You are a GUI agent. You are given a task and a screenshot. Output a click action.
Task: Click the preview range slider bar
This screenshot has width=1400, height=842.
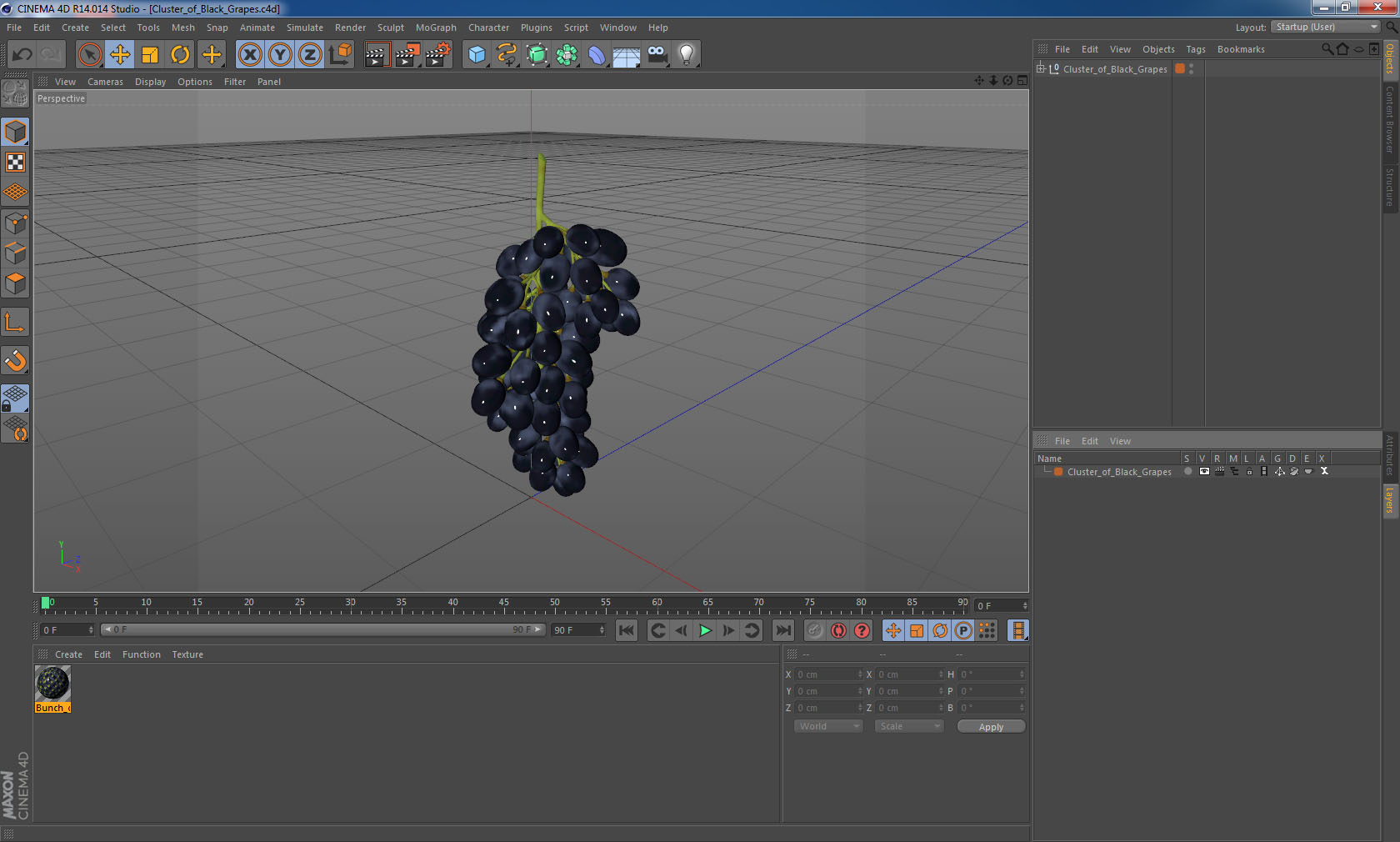323,629
